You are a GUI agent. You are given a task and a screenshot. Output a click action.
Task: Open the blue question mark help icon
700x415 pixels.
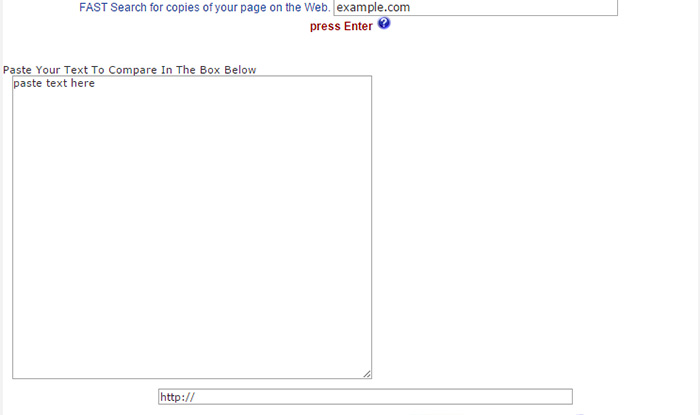point(383,23)
